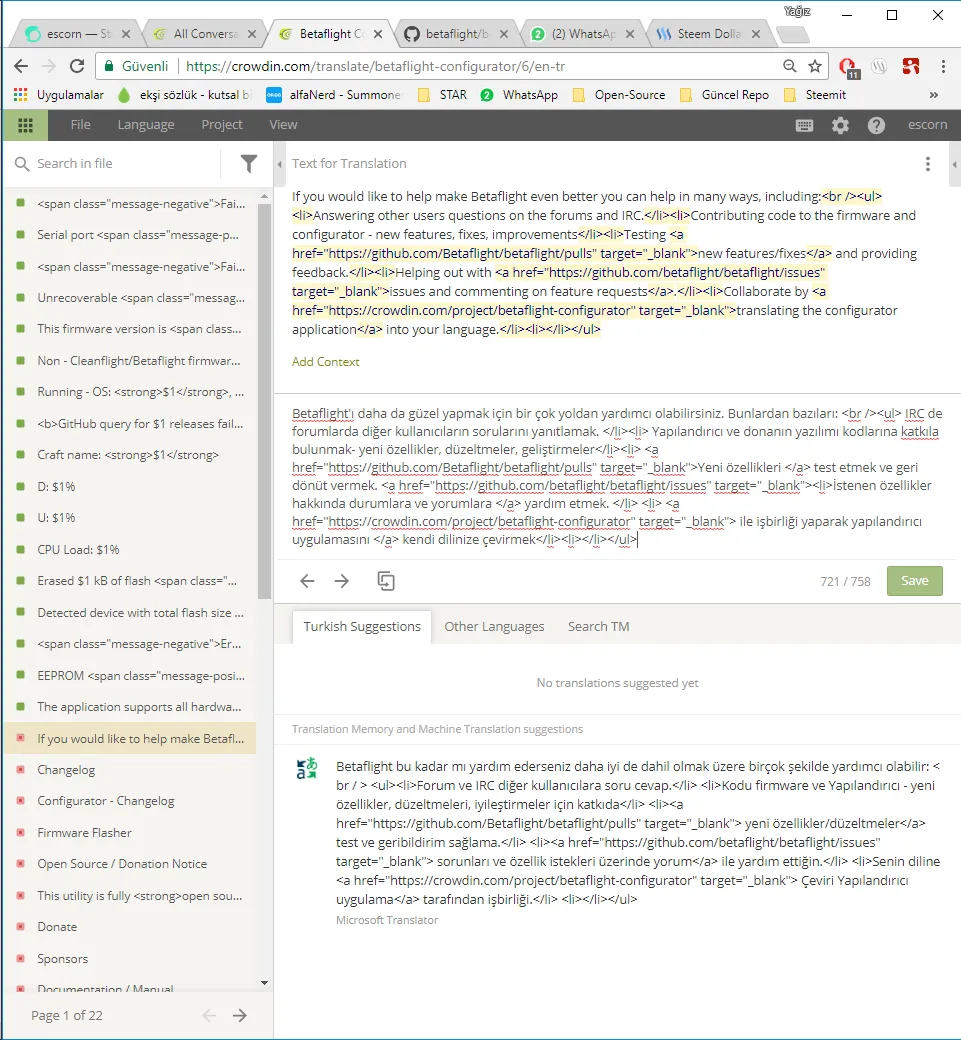Click the Microsoft Translator suggestion icon

pyautogui.click(x=307, y=768)
